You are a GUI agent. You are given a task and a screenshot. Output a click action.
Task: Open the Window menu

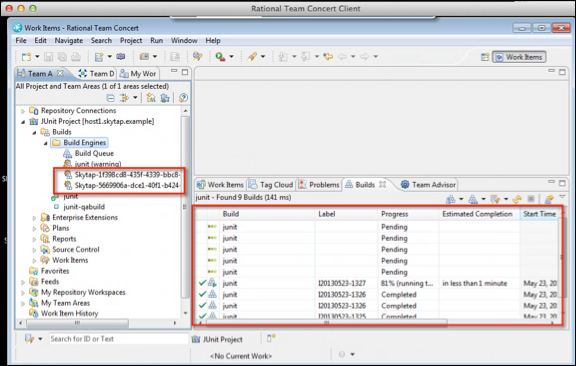click(184, 40)
